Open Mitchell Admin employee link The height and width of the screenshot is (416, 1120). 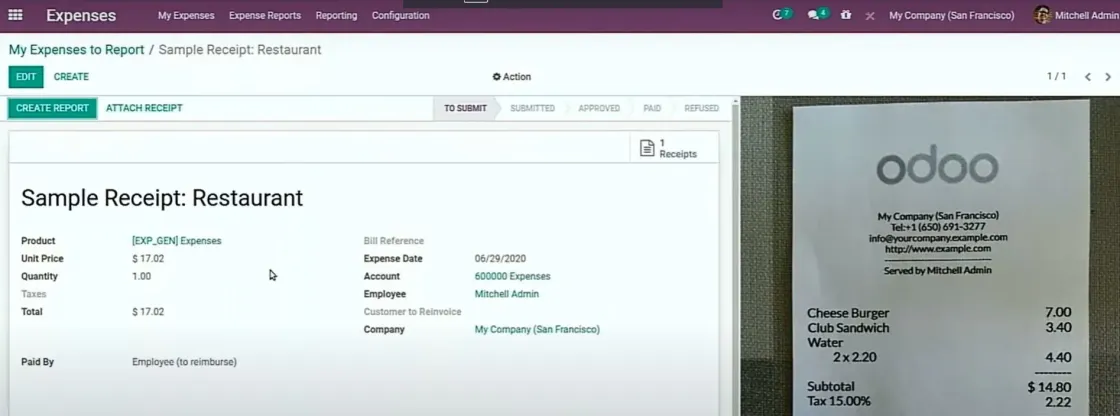click(x=506, y=294)
